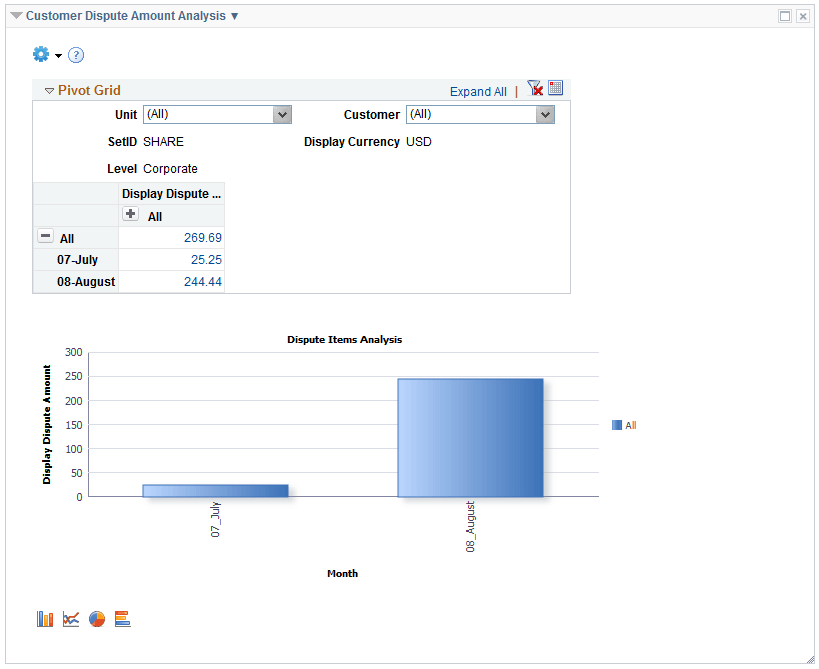Click the 08_August bar in the chart
819x669 pixels.
pos(470,435)
